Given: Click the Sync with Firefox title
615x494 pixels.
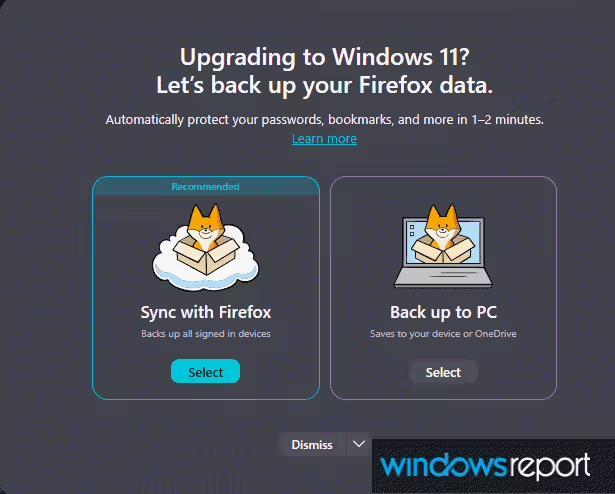Looking at the screenshot, I should [x=205, y=312].
